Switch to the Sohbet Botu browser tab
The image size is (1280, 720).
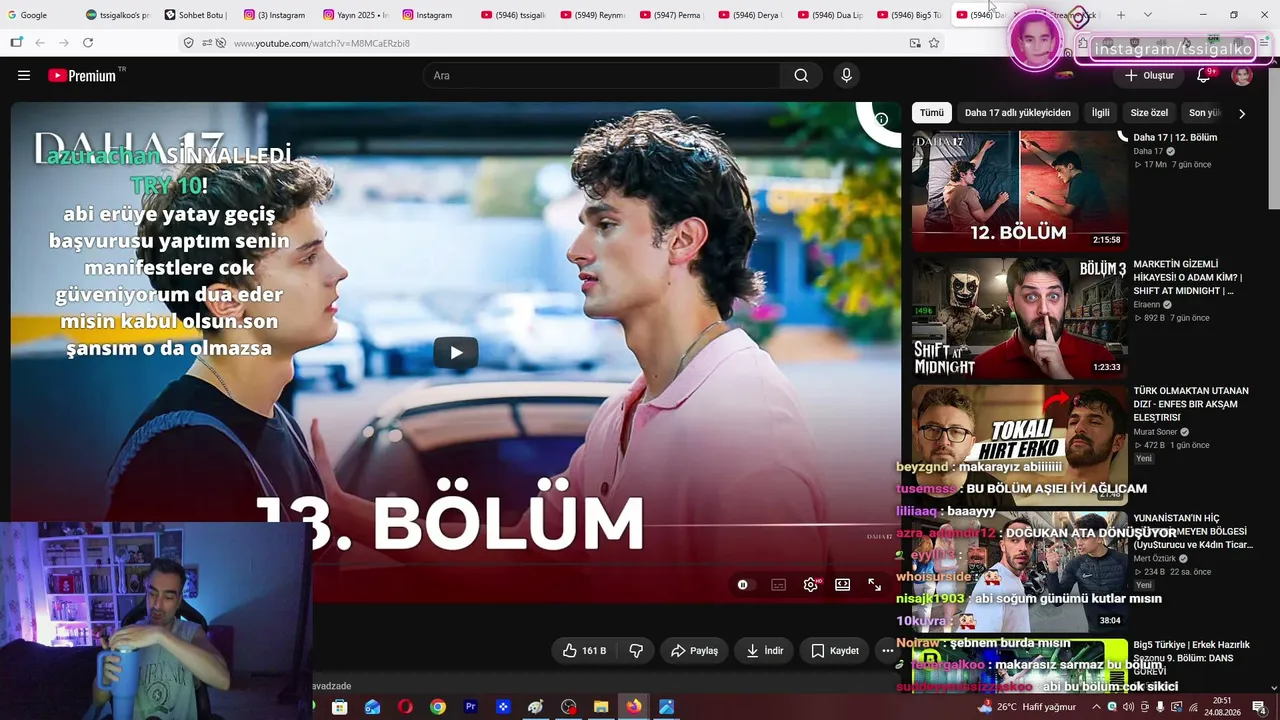(x=196, y=15)
